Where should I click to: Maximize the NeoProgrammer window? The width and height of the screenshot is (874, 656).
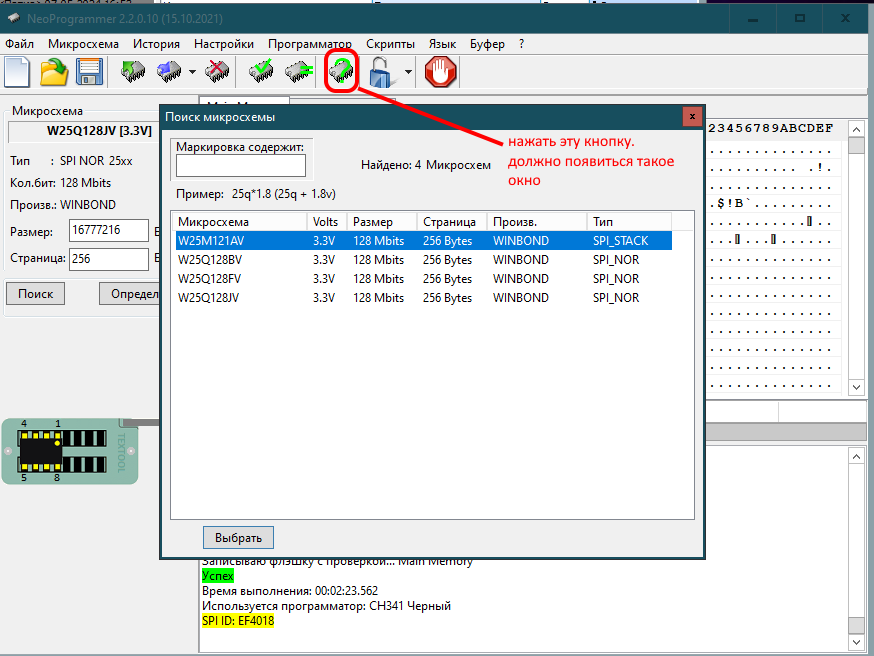[799, 19]
